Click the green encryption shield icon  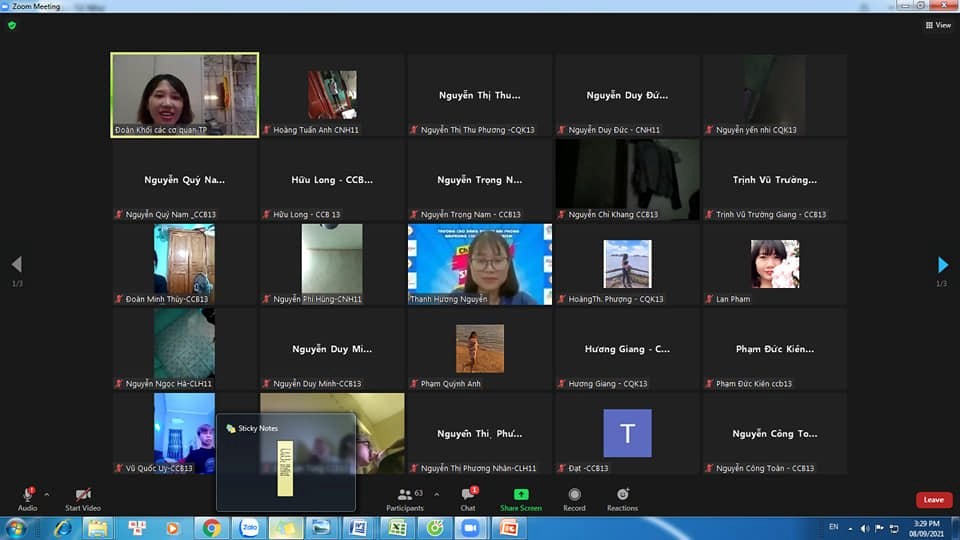point(12,25)
